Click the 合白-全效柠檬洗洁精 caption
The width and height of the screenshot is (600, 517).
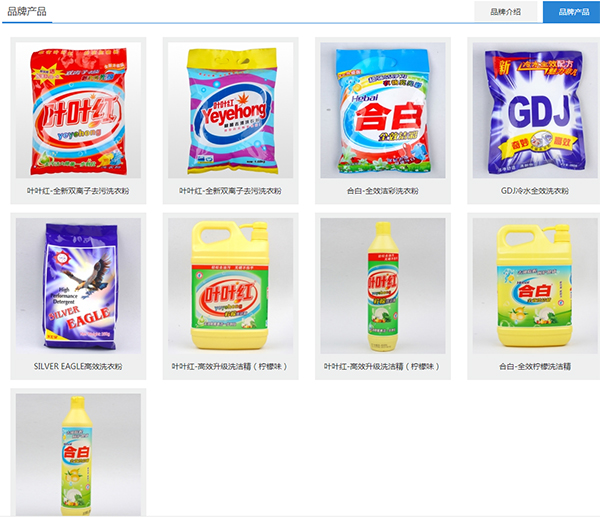coord(535,366)
